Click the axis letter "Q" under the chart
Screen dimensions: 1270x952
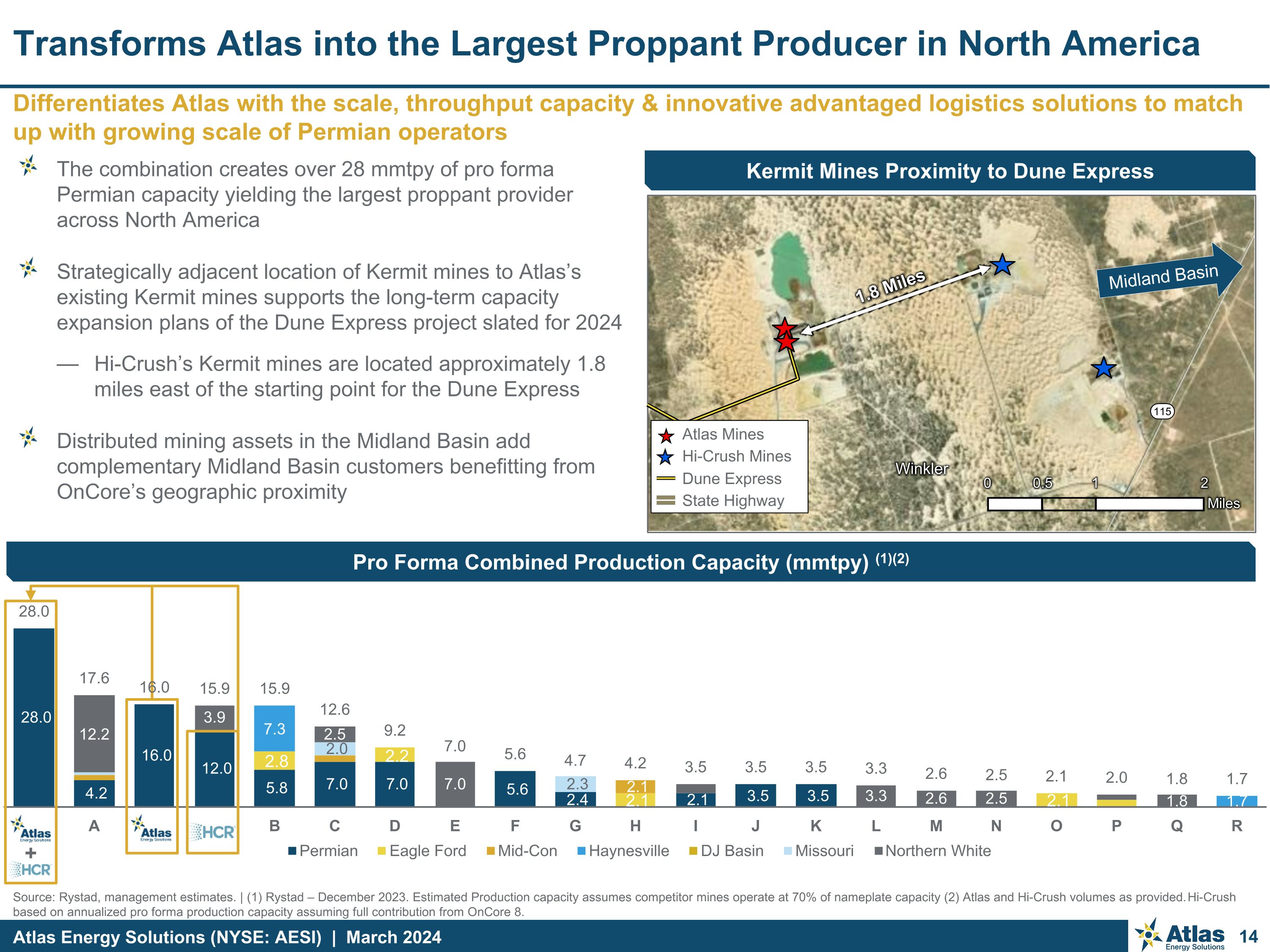[1177, 826]
